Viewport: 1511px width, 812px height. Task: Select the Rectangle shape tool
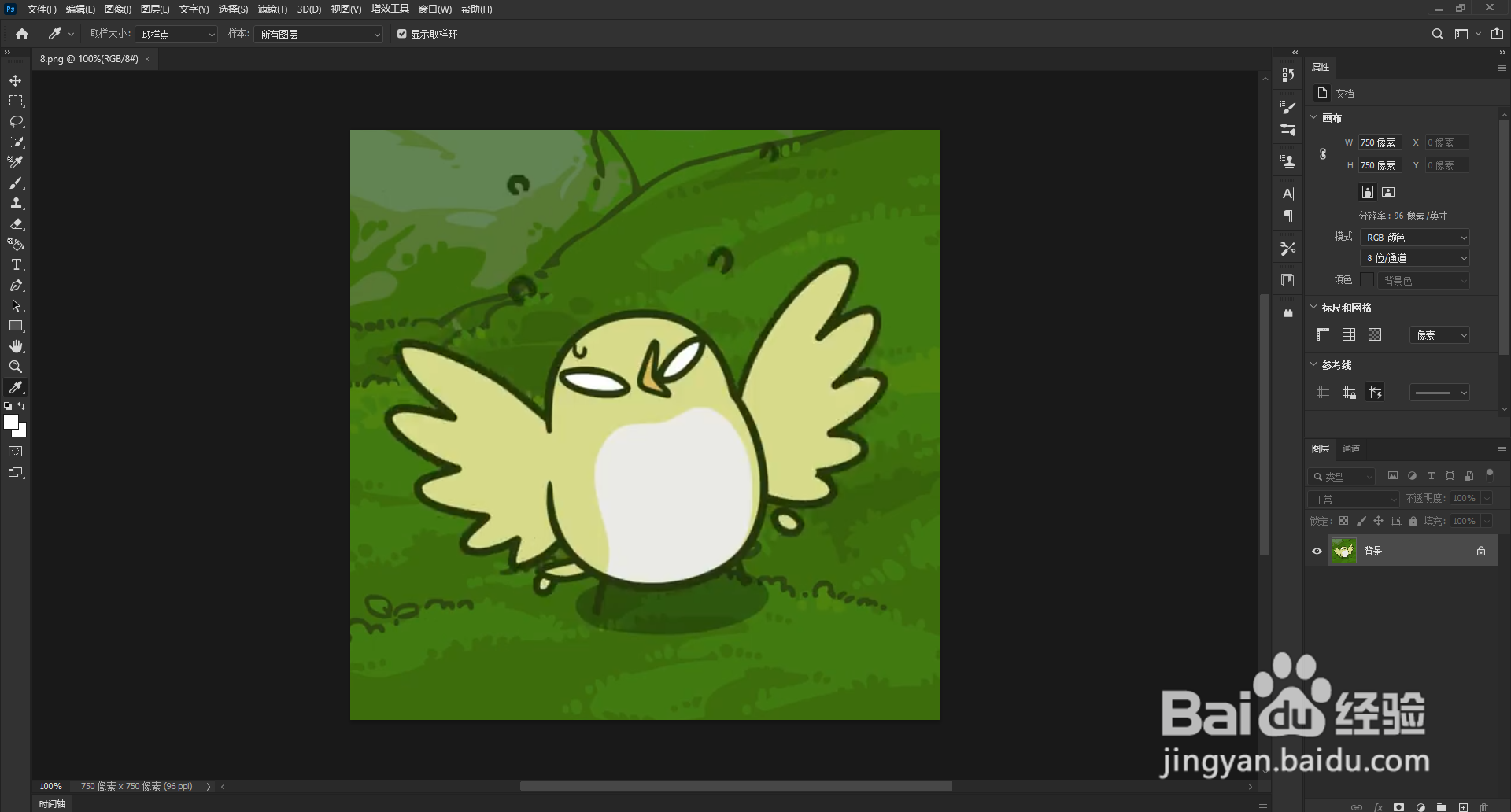pos(16,327)
